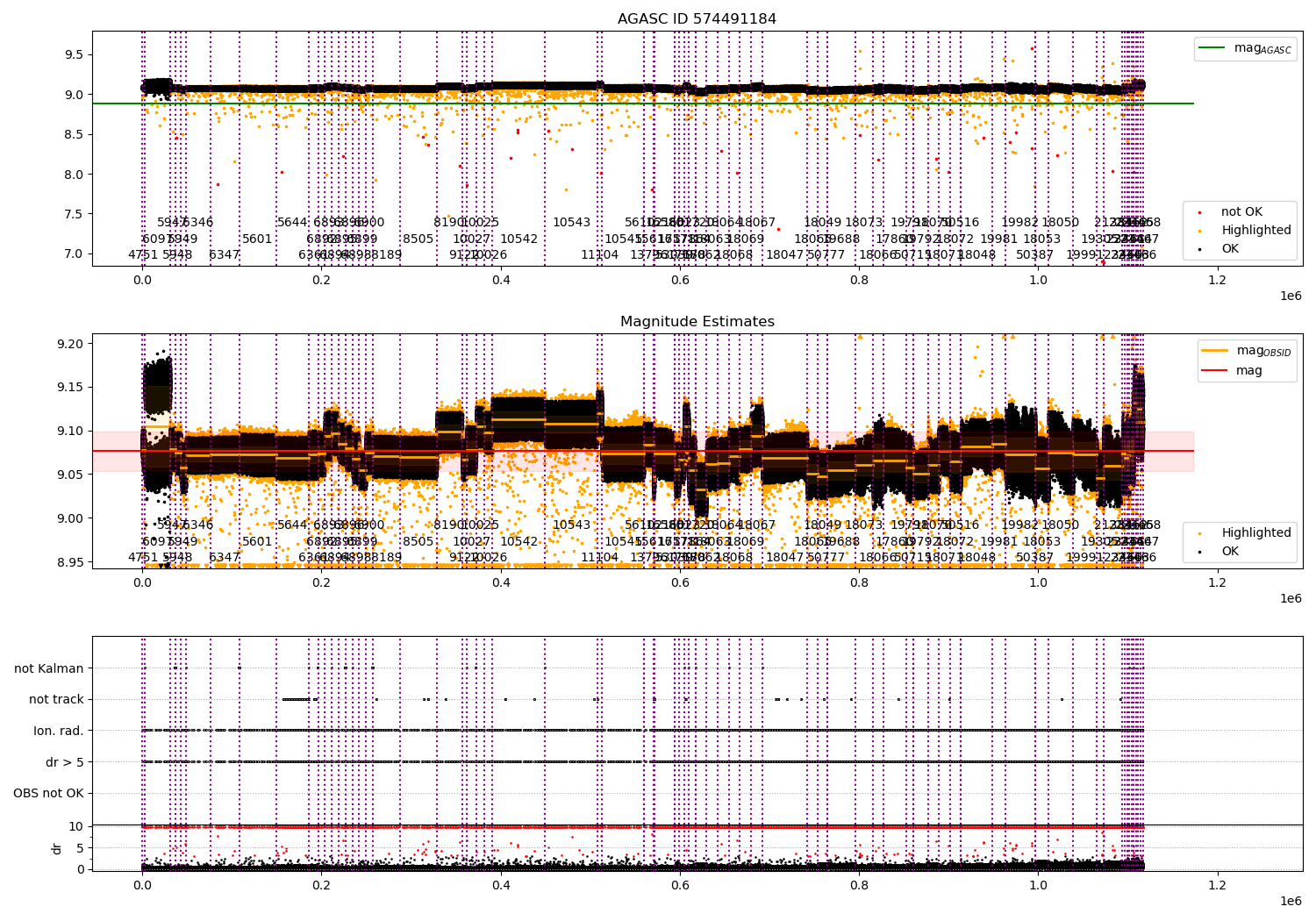The height and width of the screenshot is (921, 1316).
Task: Click the '8.5' y-tick of the top plot
Action: pyautogui.click(x=74, y=134)
